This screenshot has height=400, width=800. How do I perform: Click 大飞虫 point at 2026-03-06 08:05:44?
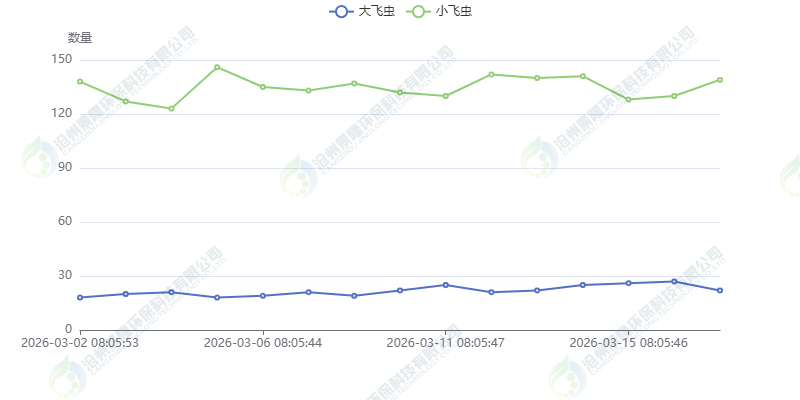coord(263,295)
